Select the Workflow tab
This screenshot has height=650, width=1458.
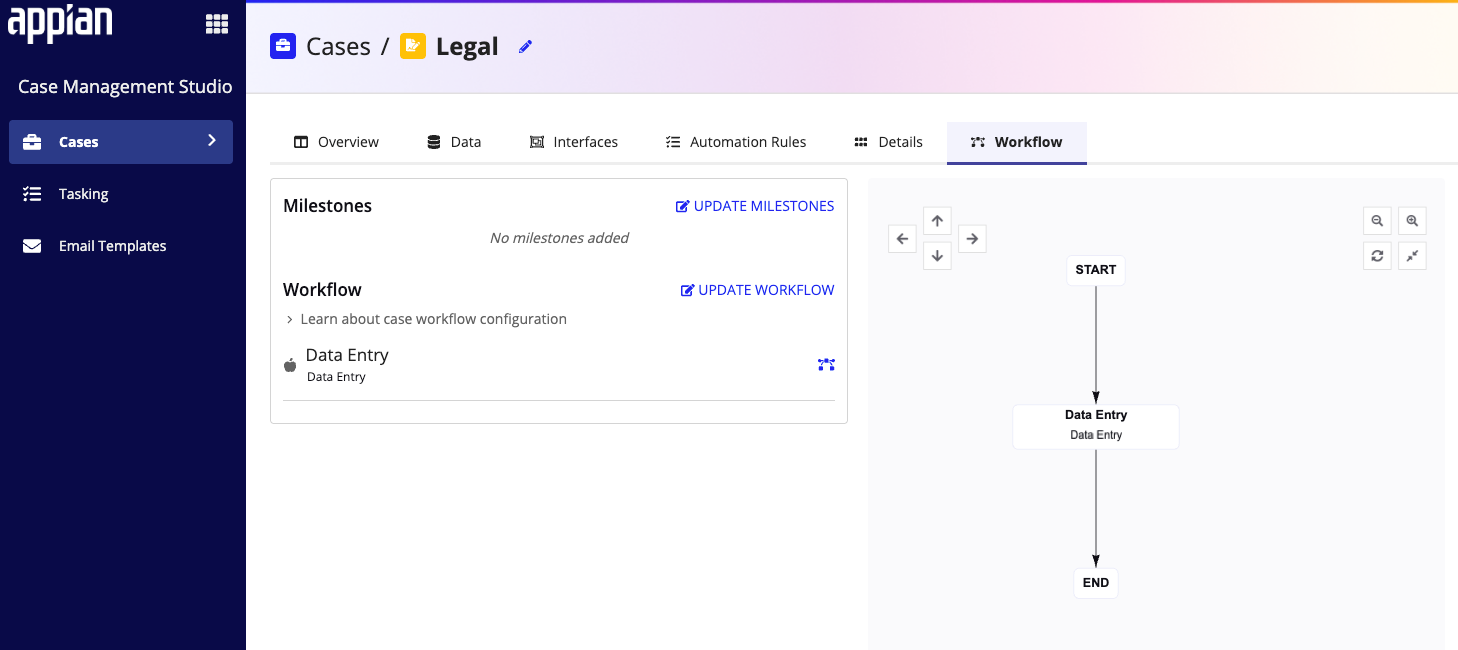1017,142
